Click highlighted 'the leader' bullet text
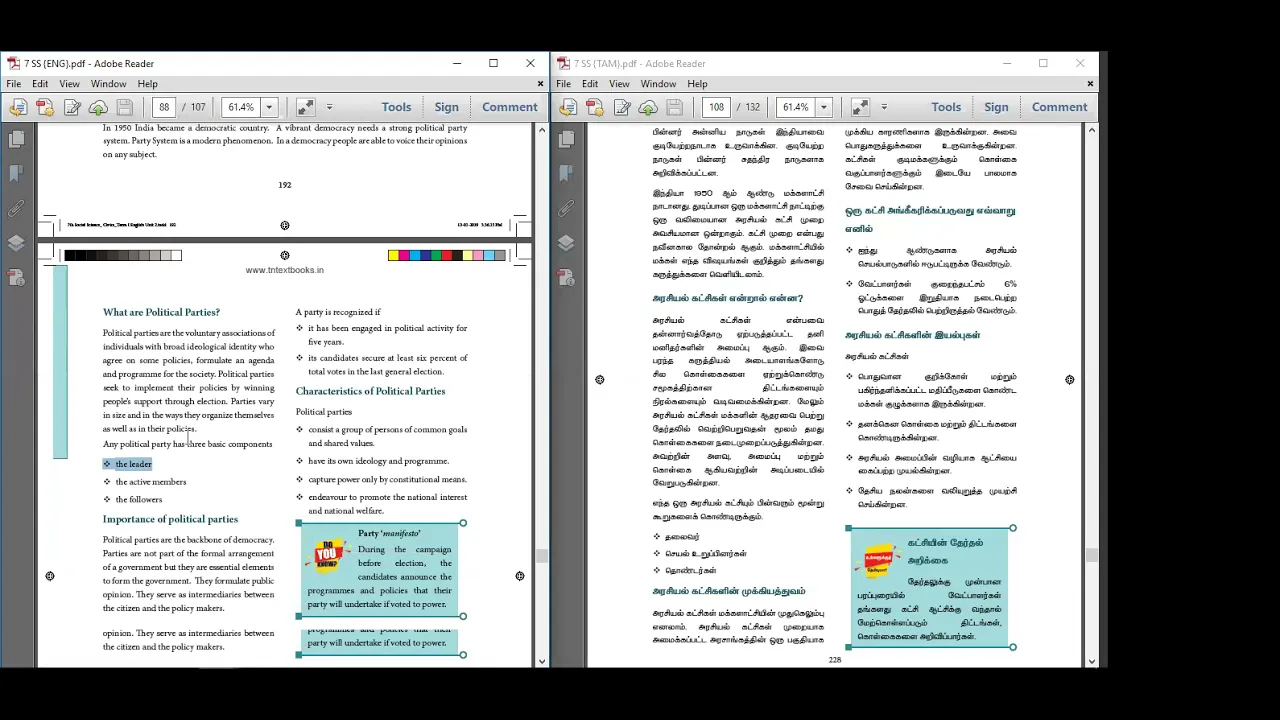 click(133, 464)
